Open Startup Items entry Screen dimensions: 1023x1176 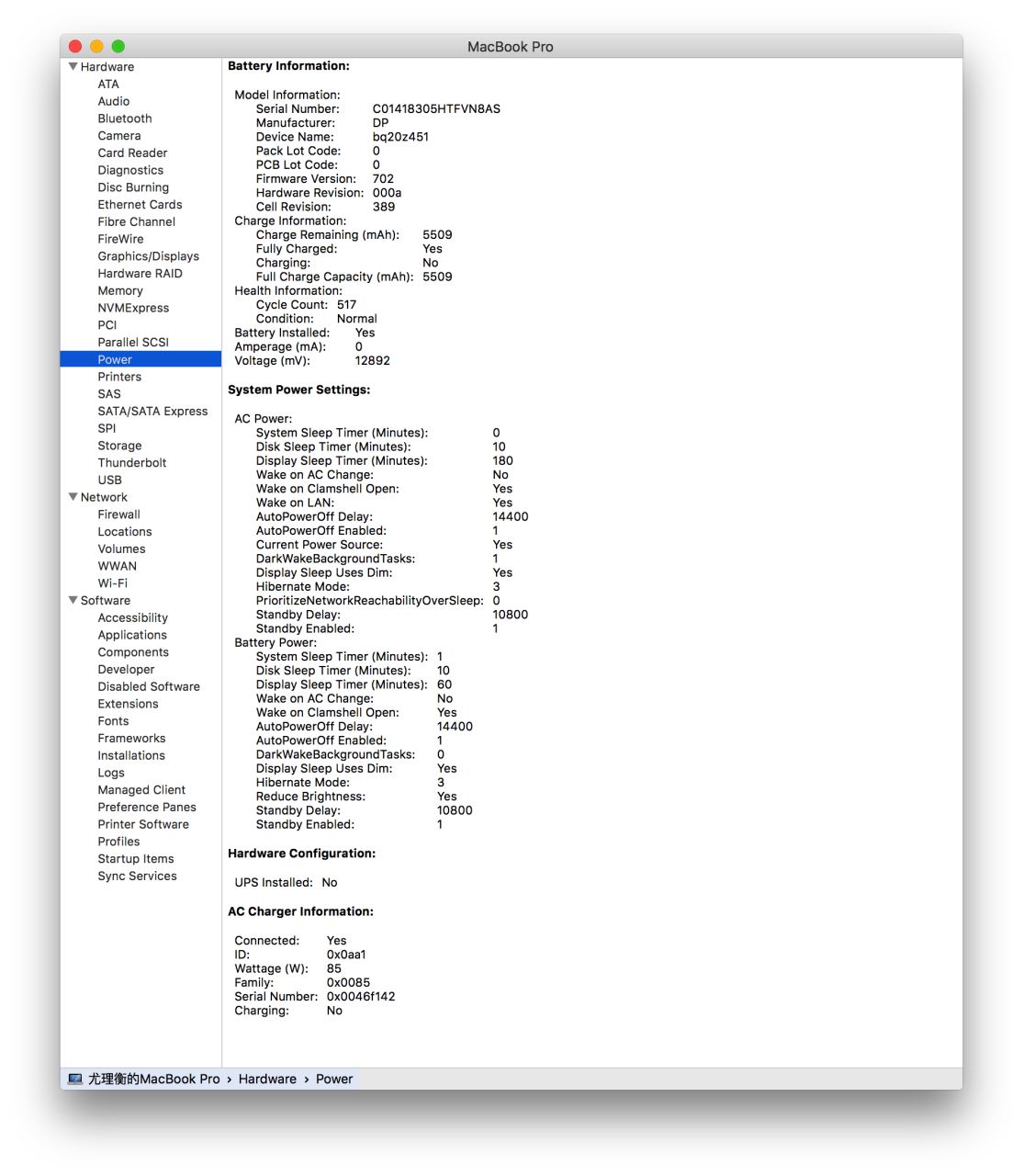[x=136, y=858]
